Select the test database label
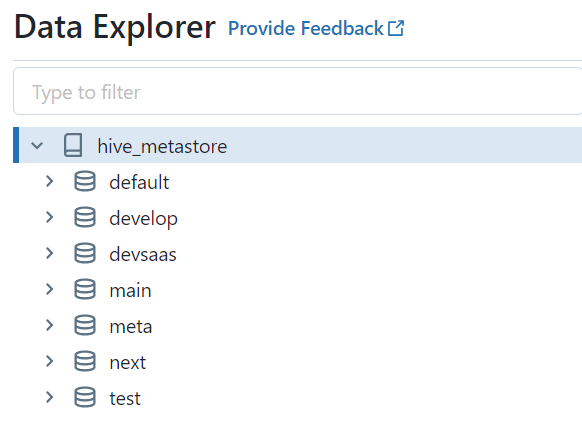Viewport: 582px width, 421px height. 125,398
